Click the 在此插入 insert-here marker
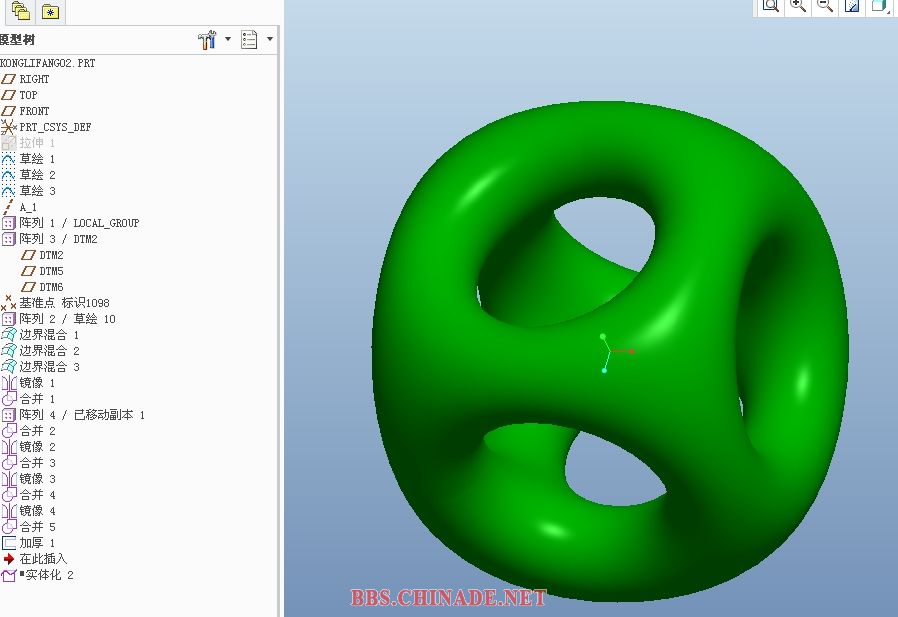The width and height of the screenshot is (898, 617). [34, 559]
